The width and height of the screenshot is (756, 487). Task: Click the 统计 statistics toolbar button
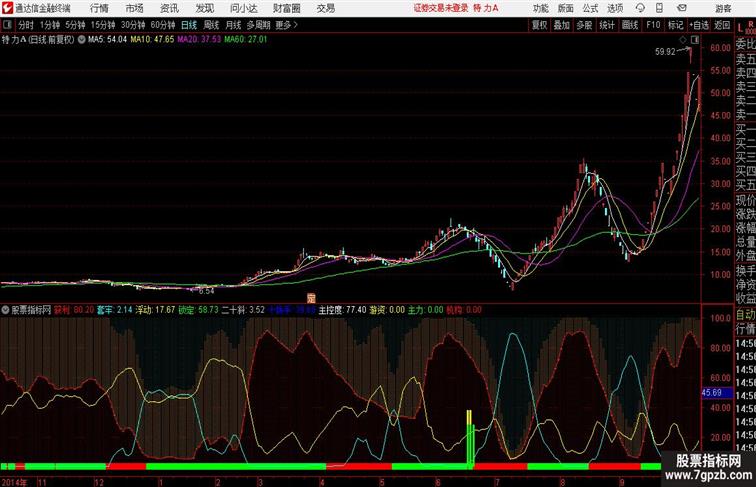pyautogui.click(x=607, y=25)
